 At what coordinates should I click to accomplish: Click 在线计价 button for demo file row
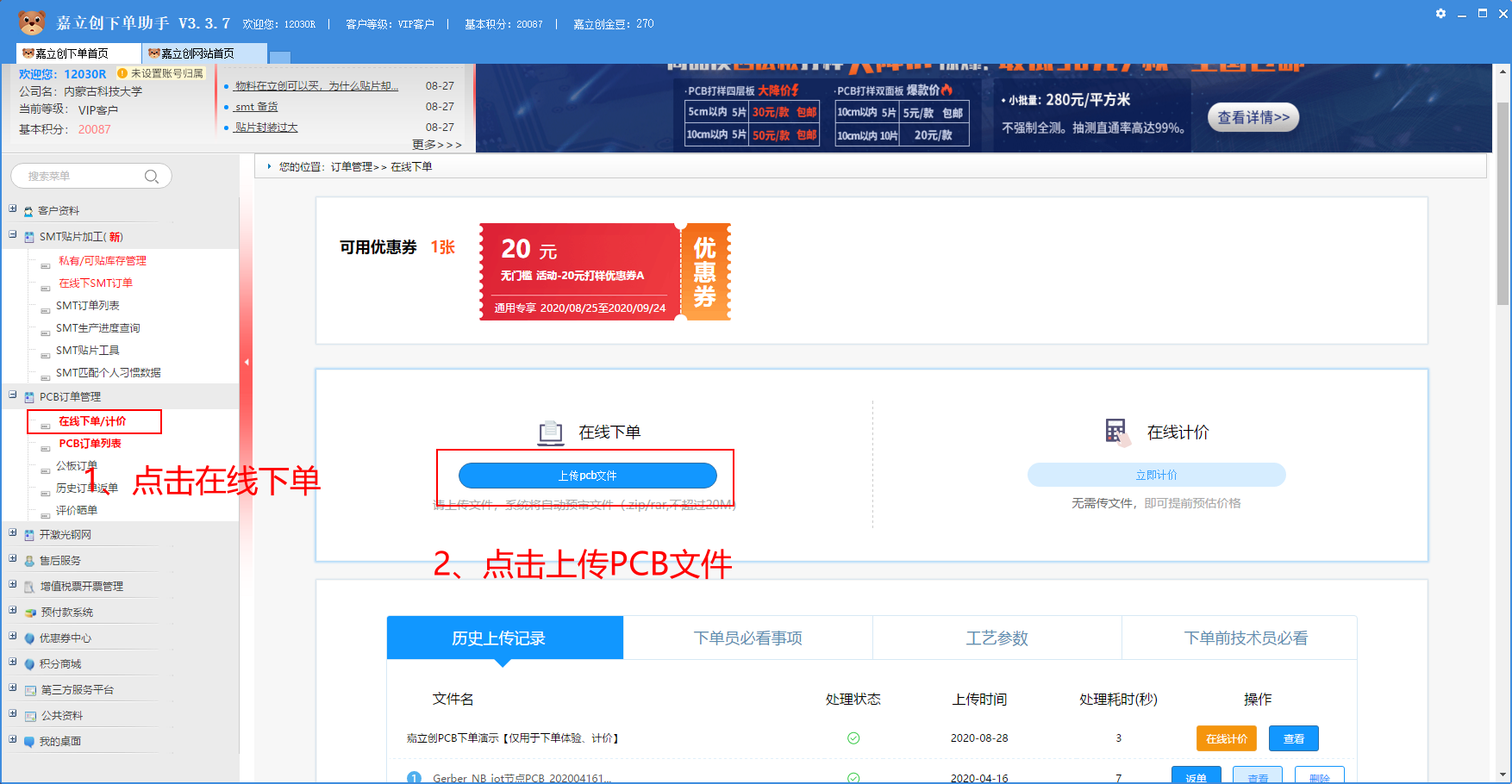coord(1227,738)
